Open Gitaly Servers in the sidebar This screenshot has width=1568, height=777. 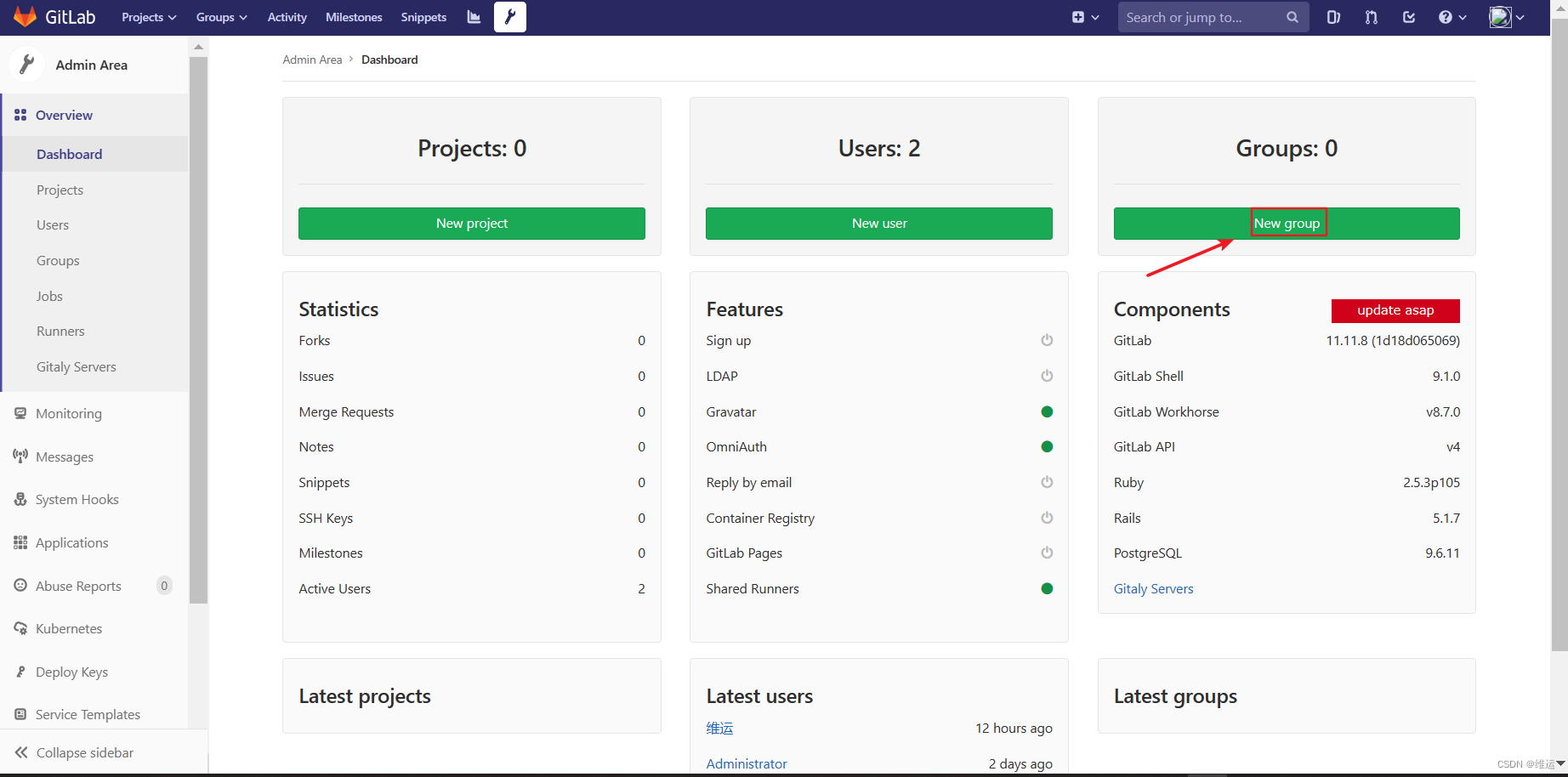point(77,367)
